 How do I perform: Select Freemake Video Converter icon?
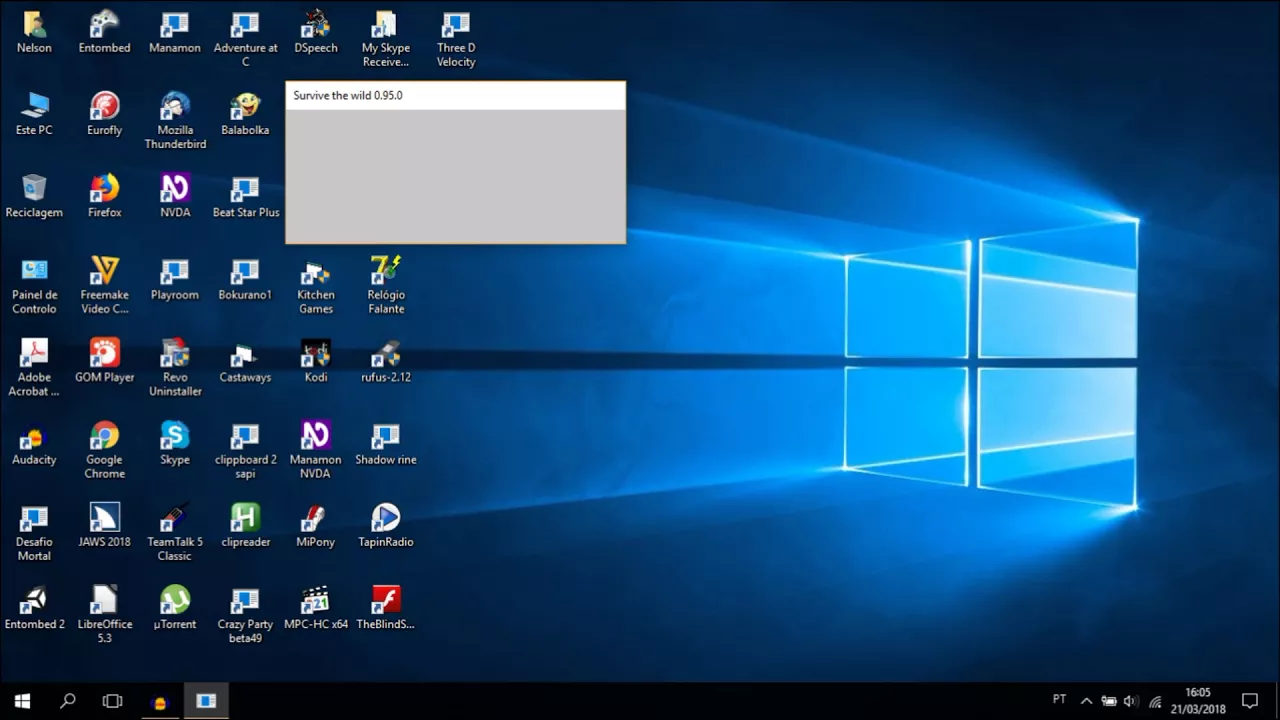tap(104, 285)
